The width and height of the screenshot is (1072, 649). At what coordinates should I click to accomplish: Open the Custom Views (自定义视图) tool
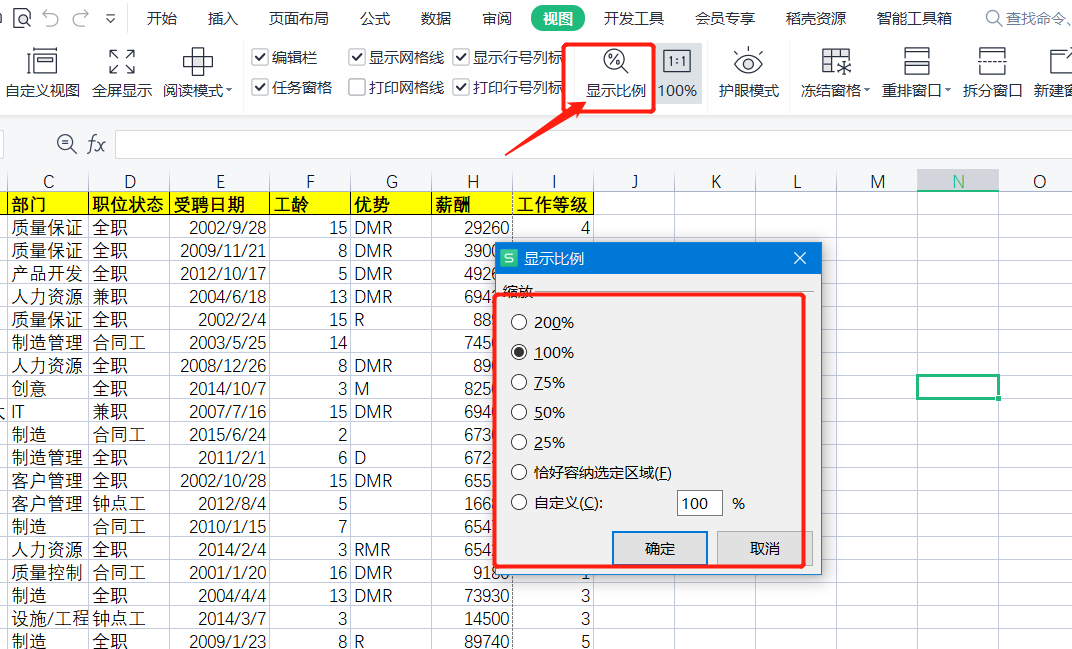(x=42, y=72)
